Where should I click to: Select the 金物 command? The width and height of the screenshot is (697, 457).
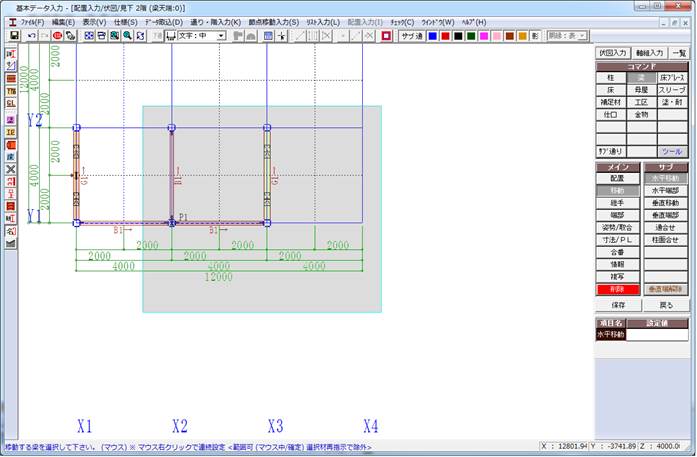click(x=641, y=115)
